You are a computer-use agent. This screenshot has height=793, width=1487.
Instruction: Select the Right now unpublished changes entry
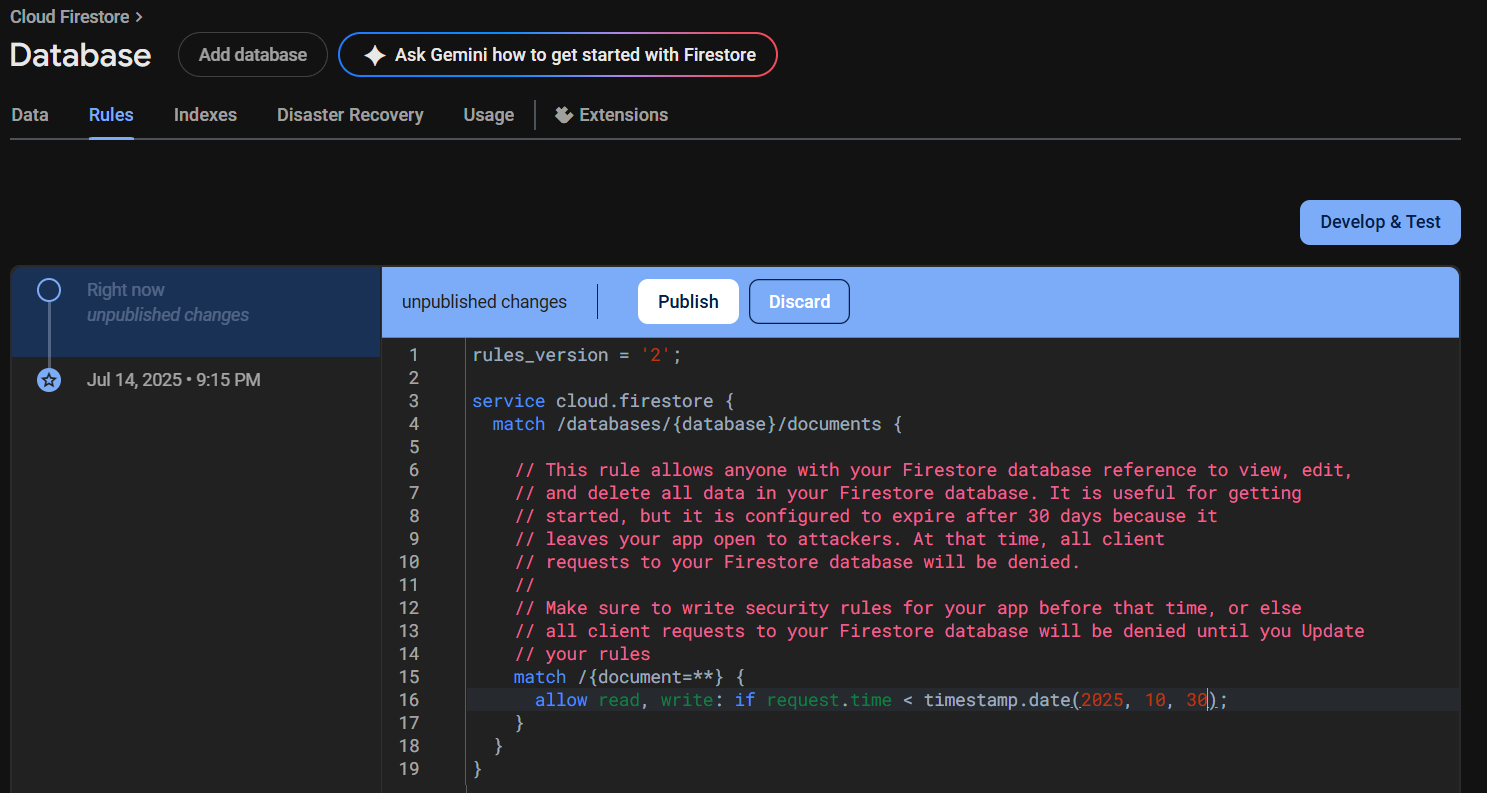[167, 302]
